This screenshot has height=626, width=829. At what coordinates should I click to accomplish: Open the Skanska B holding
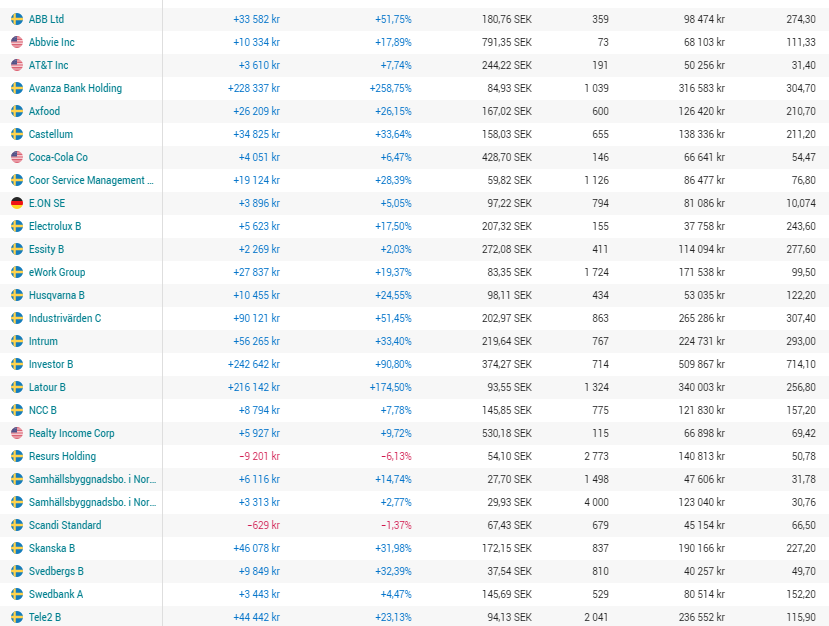pyautogui.click(x=52, y=548)
